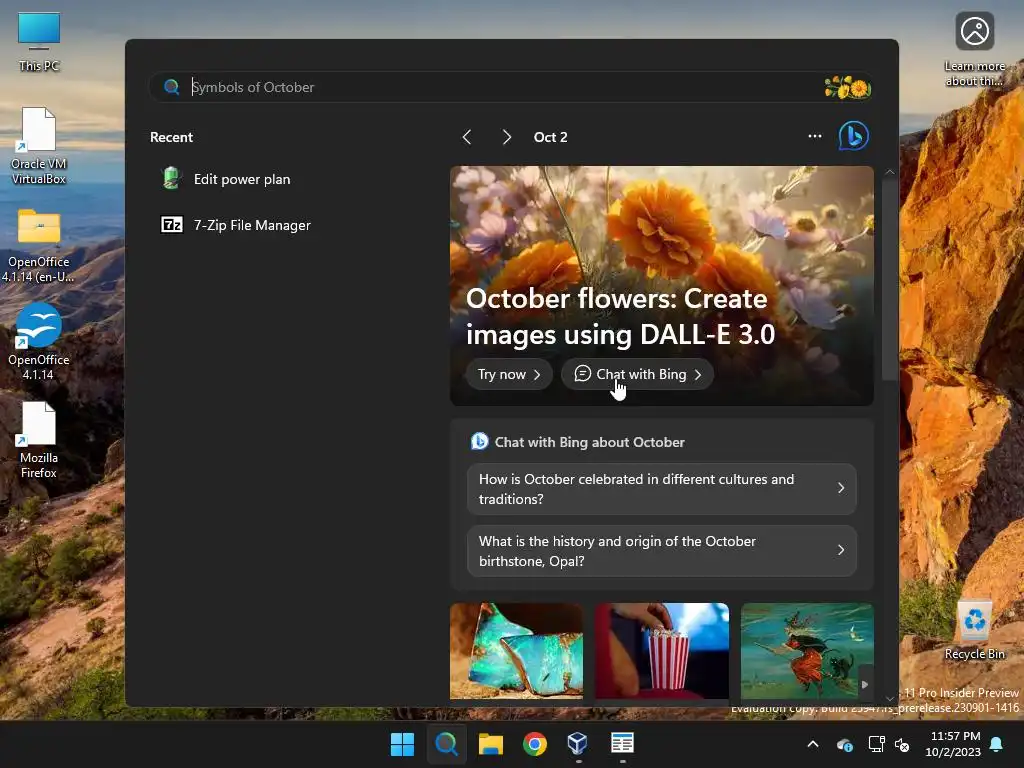The width and height of the screenshot is (1024, 768).
Task: Expand chevron beside Opal birthstone question
Action: pos(840,551)
